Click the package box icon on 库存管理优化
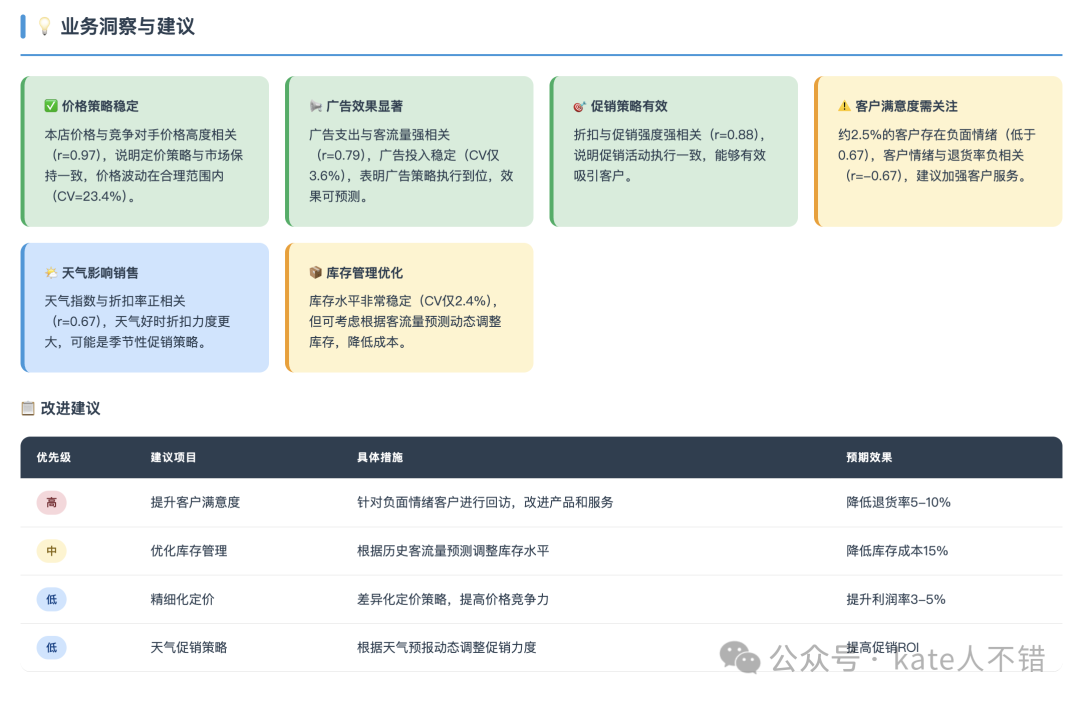 pyautogui.click(x=316, y=273)
